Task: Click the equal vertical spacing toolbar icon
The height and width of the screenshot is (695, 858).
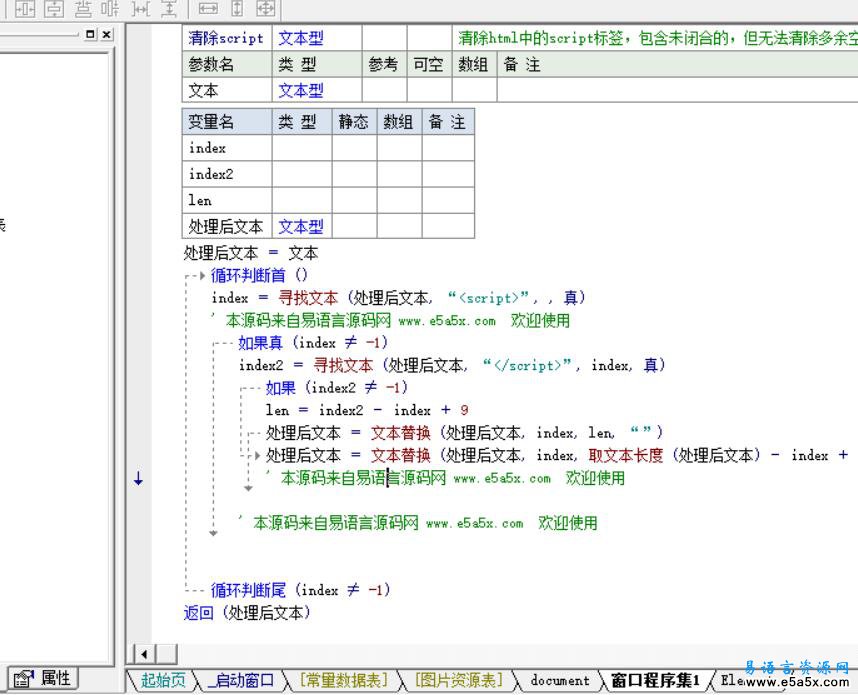Action: pyautogui.click(x=170, y=9)
